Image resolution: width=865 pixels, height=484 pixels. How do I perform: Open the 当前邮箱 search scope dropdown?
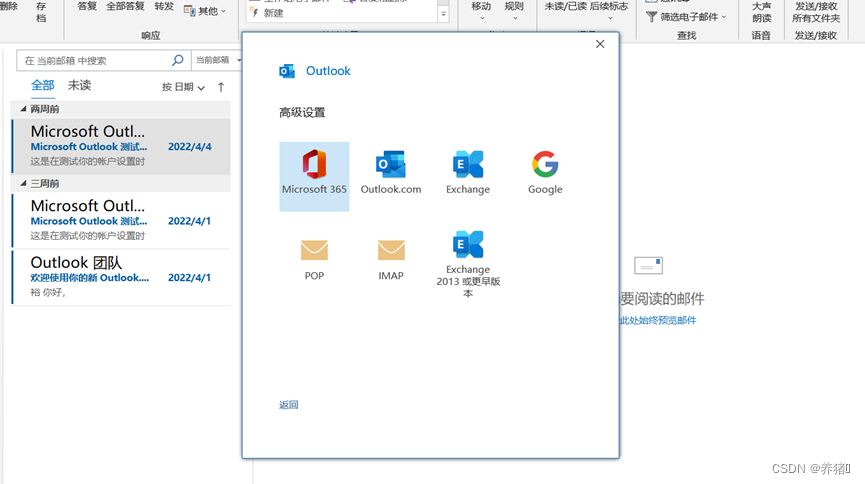coord(218,60)
